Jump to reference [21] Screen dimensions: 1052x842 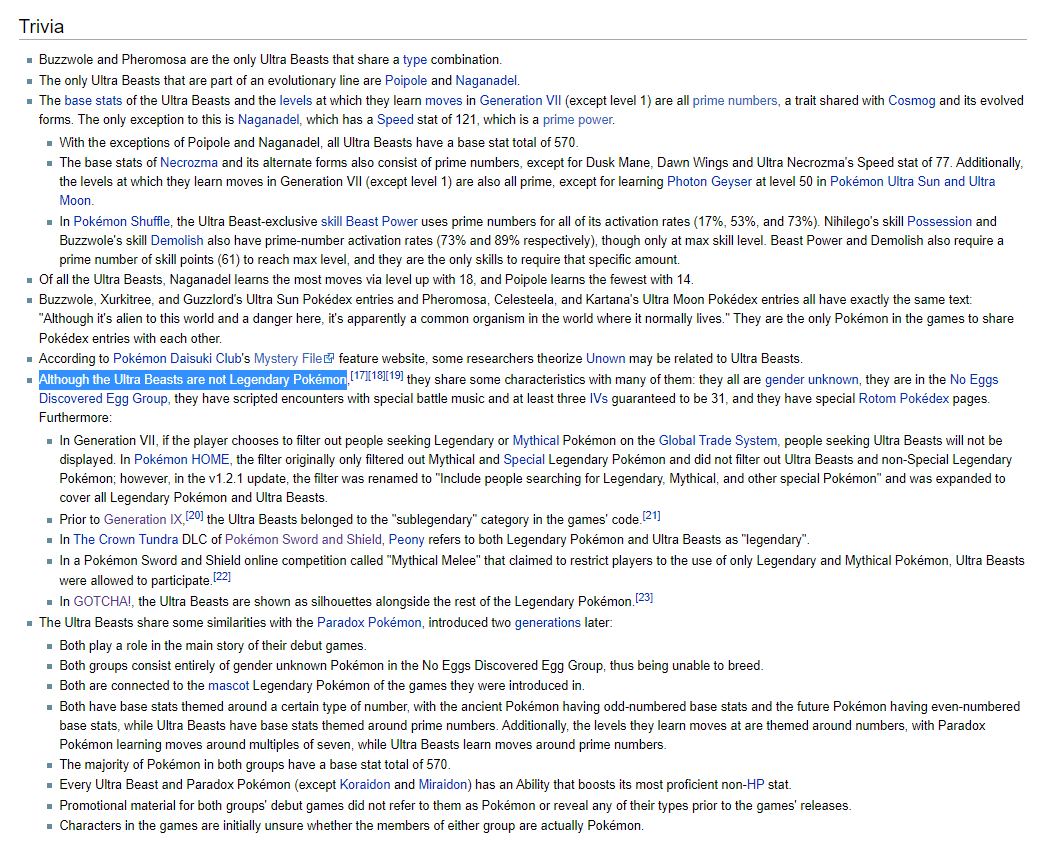pyautogui.click(x=651, y=515)
